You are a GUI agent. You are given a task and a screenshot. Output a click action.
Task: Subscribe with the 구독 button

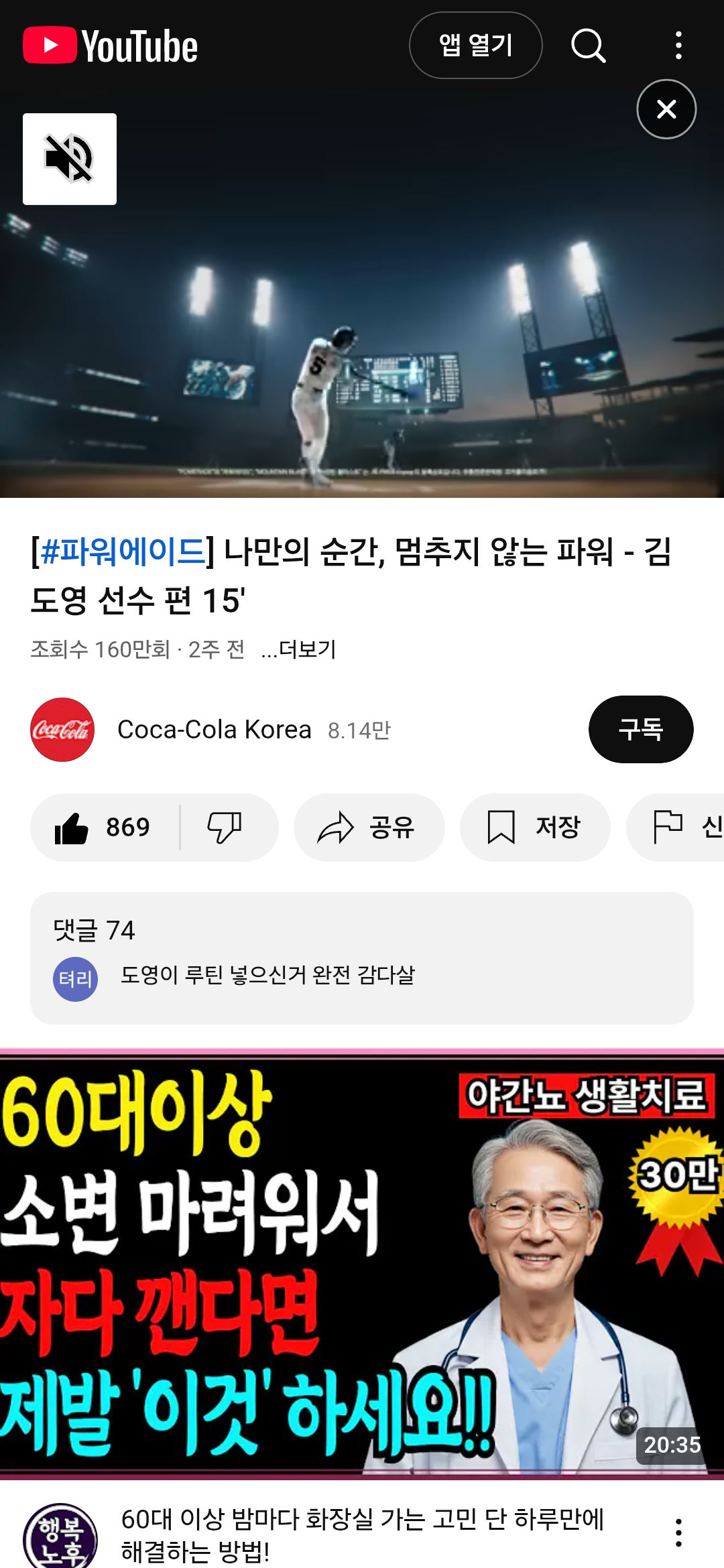641,729
